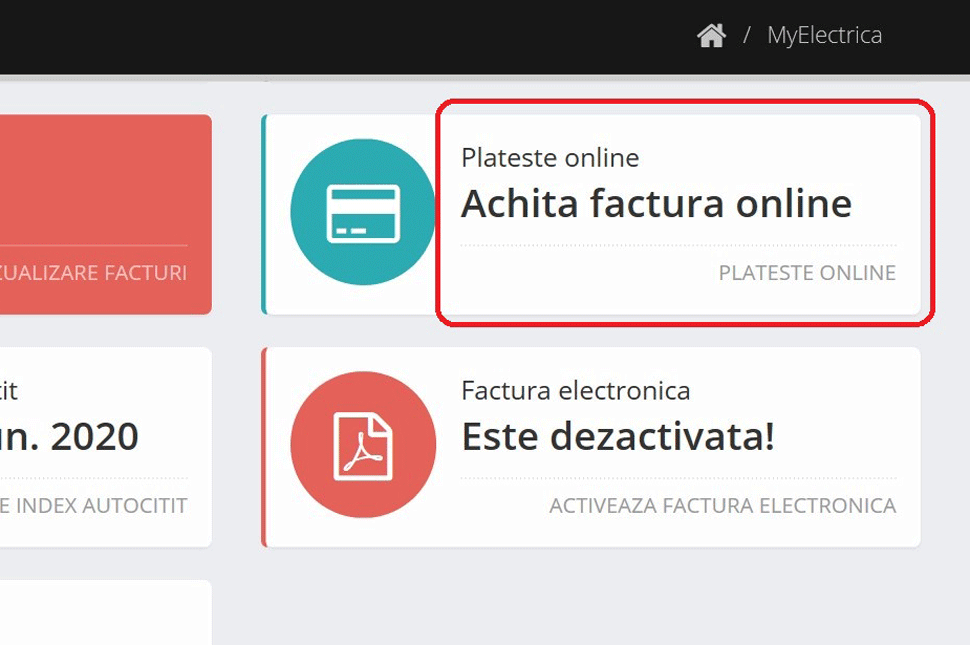Open the VIZUALIZARE FACTURI link
Viewport: 970px width, 645px height.
tap(94, 273)
